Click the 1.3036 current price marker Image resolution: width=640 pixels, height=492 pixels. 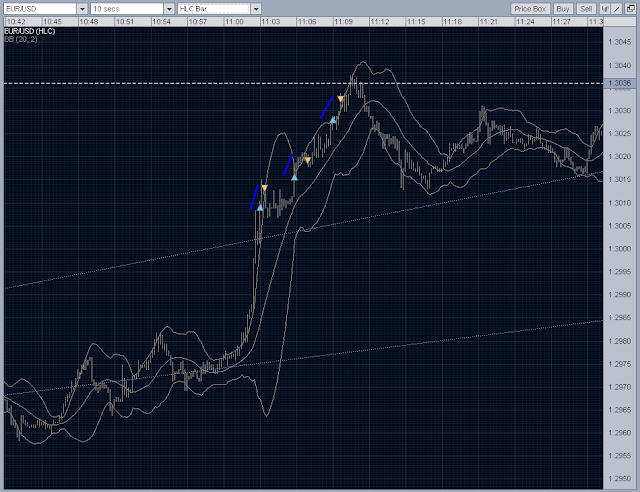pyautogui.click(x=619, y=83)
